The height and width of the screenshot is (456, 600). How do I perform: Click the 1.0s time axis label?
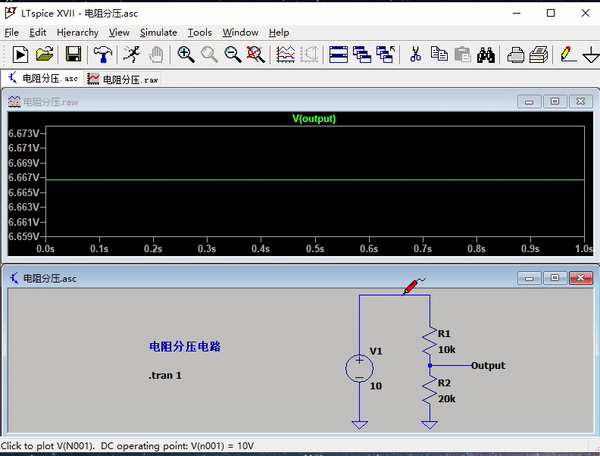(584, 249)
